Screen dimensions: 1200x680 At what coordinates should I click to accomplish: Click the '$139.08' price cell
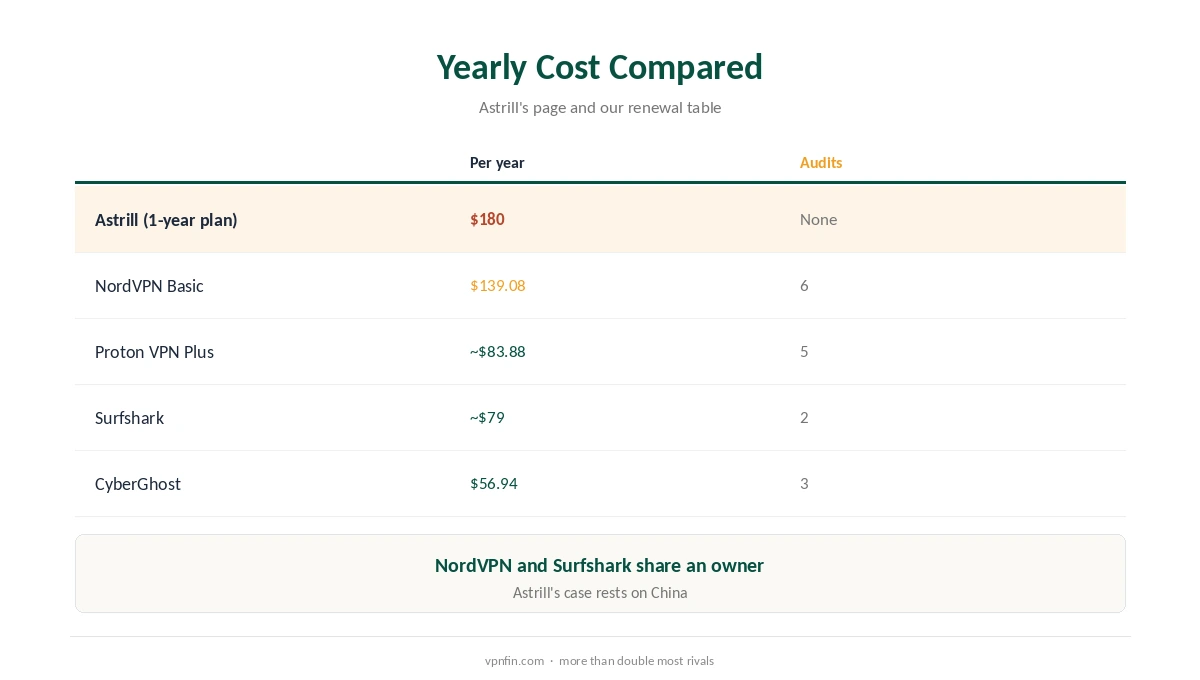coord(498,286)
